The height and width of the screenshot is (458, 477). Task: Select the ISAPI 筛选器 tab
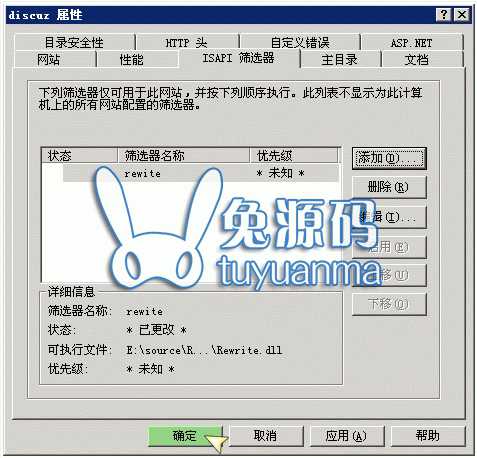pos(239,58)
